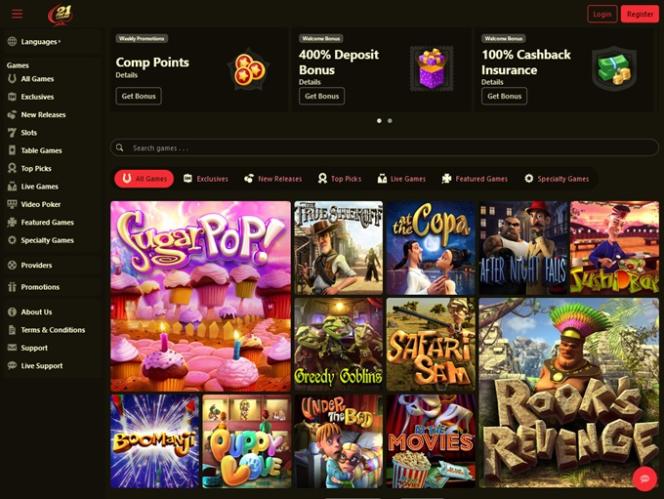Click the purple gift box bonus icon
664x499 pixels.
[432, 69]
